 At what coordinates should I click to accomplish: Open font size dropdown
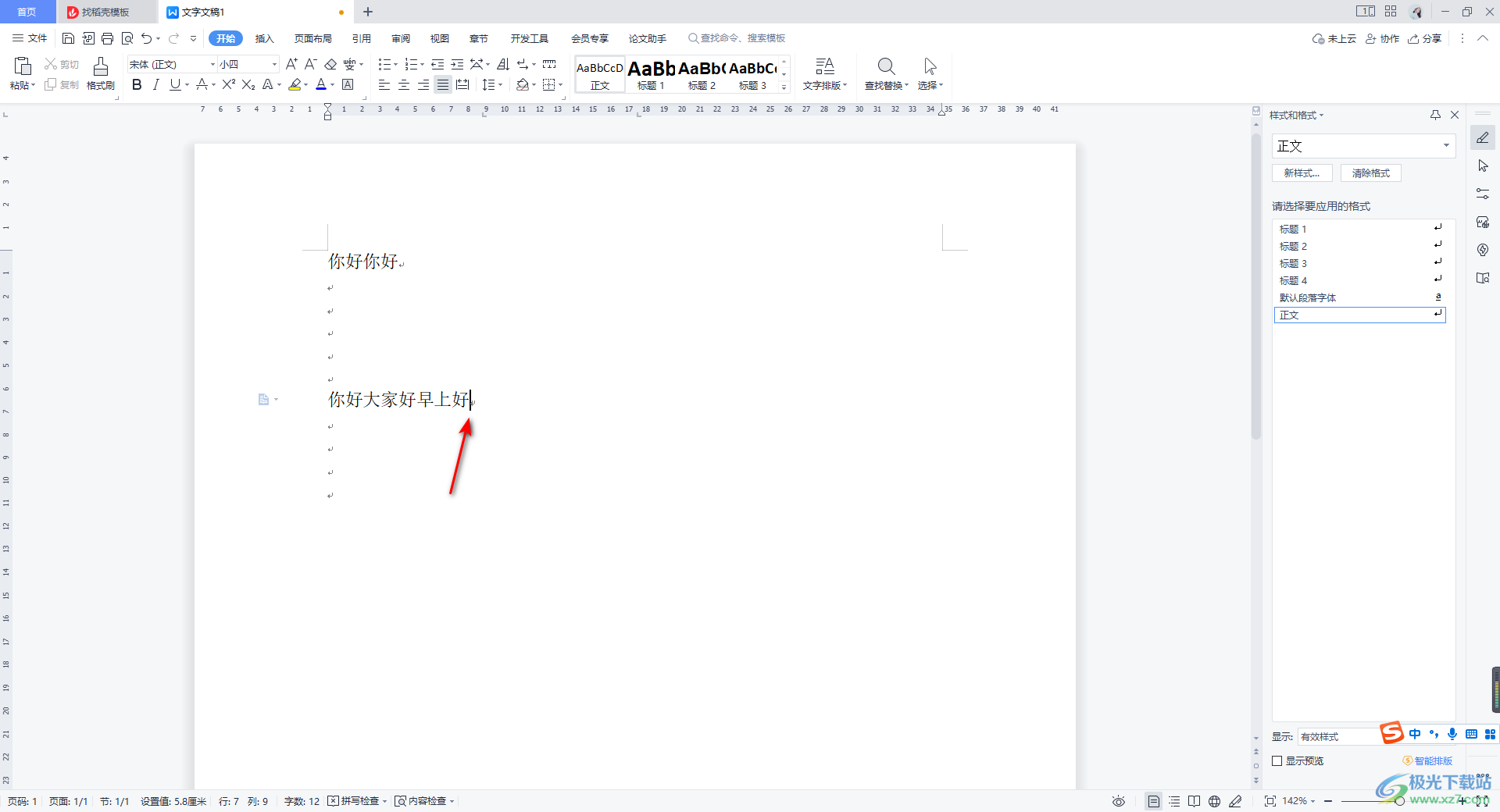click(274, 64)
